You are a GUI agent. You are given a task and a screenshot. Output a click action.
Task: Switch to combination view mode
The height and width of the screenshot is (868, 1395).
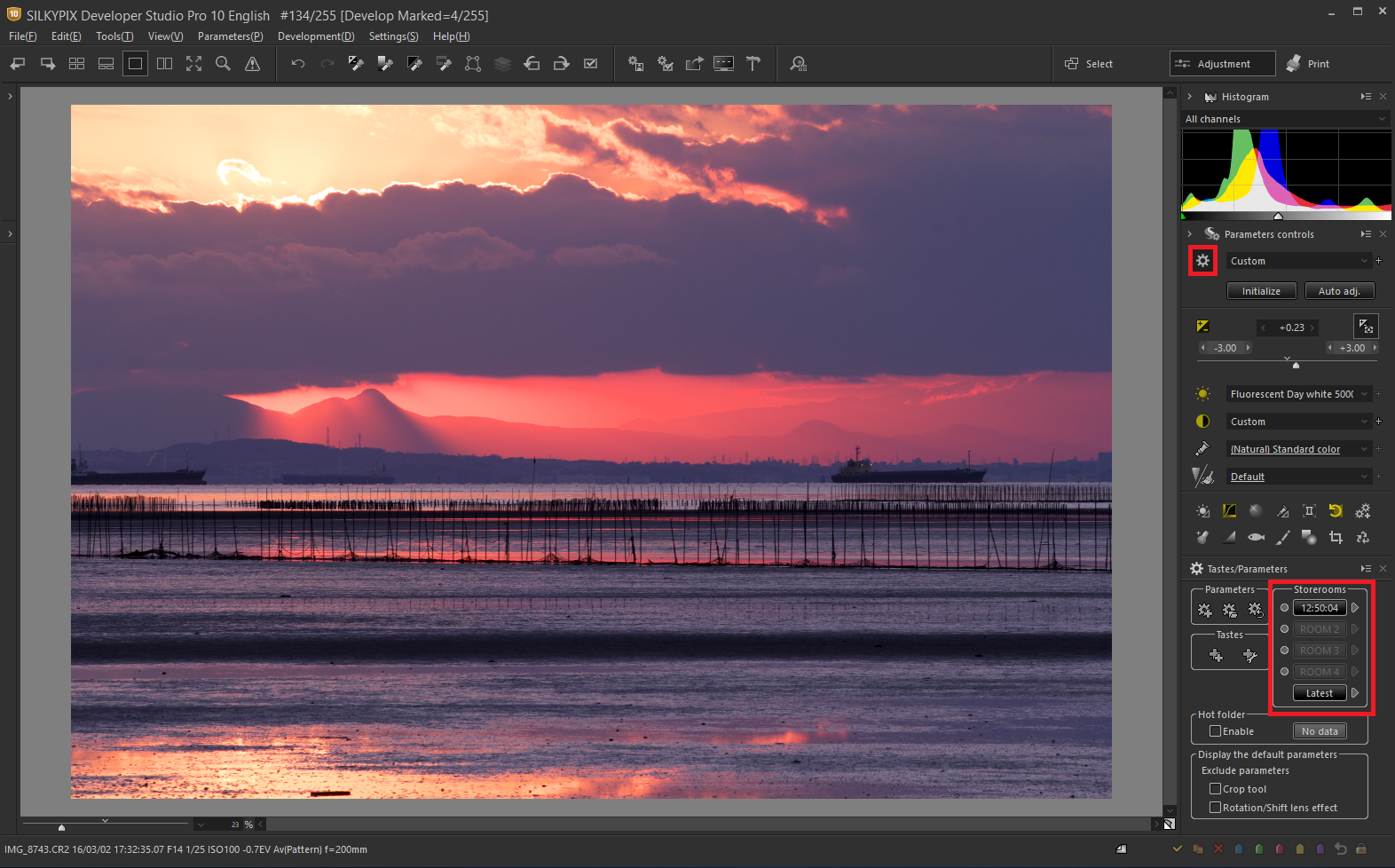(106, 64)
